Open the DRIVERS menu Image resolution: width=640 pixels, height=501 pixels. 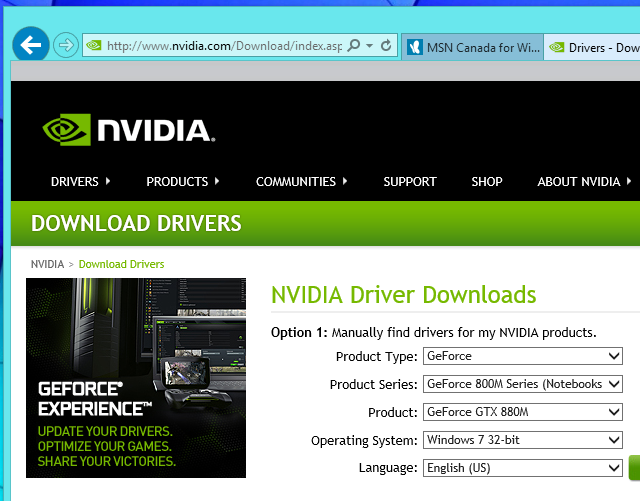[80, 181]
